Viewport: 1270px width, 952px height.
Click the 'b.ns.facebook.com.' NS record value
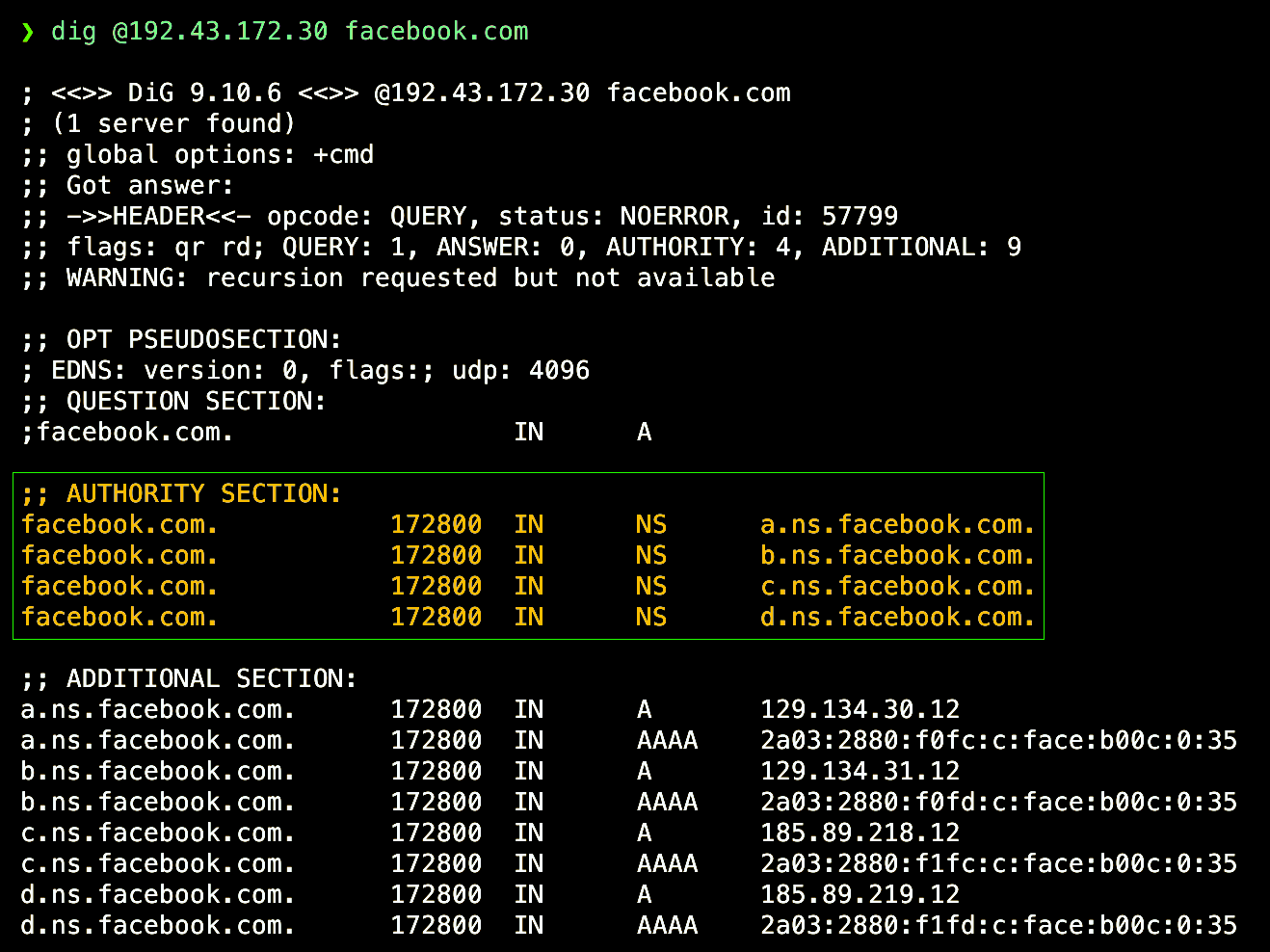point(897,556)
